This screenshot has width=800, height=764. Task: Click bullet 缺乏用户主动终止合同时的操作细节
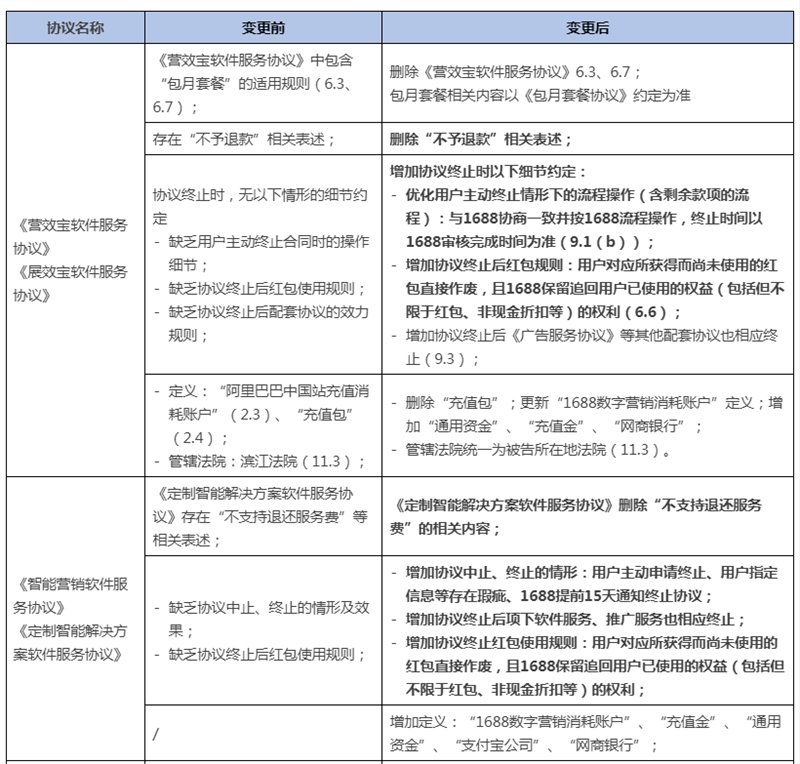(x=262, y=253)
